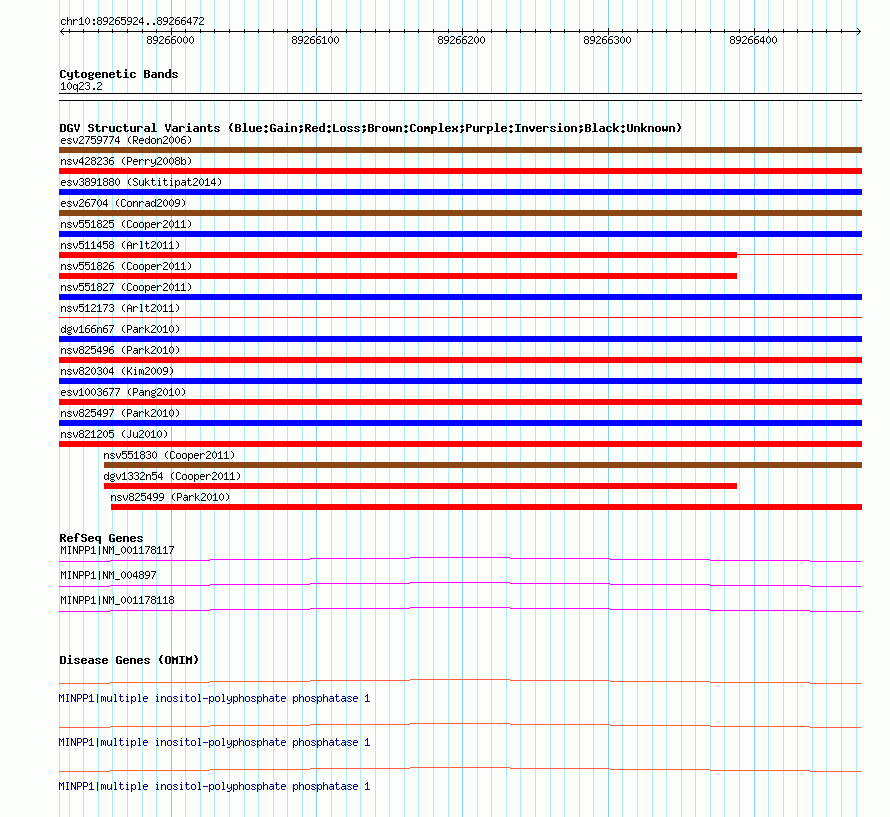Click the red loss bar under nsv428236
The width and height of the screenshot is (890, 817).
(460, 171)
